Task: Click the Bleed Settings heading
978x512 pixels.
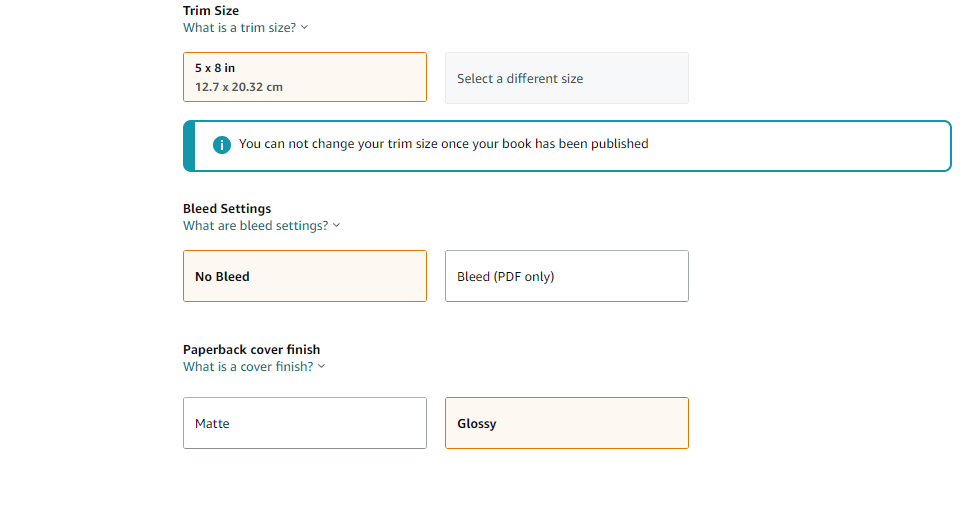Action: (x=227, y=208)
